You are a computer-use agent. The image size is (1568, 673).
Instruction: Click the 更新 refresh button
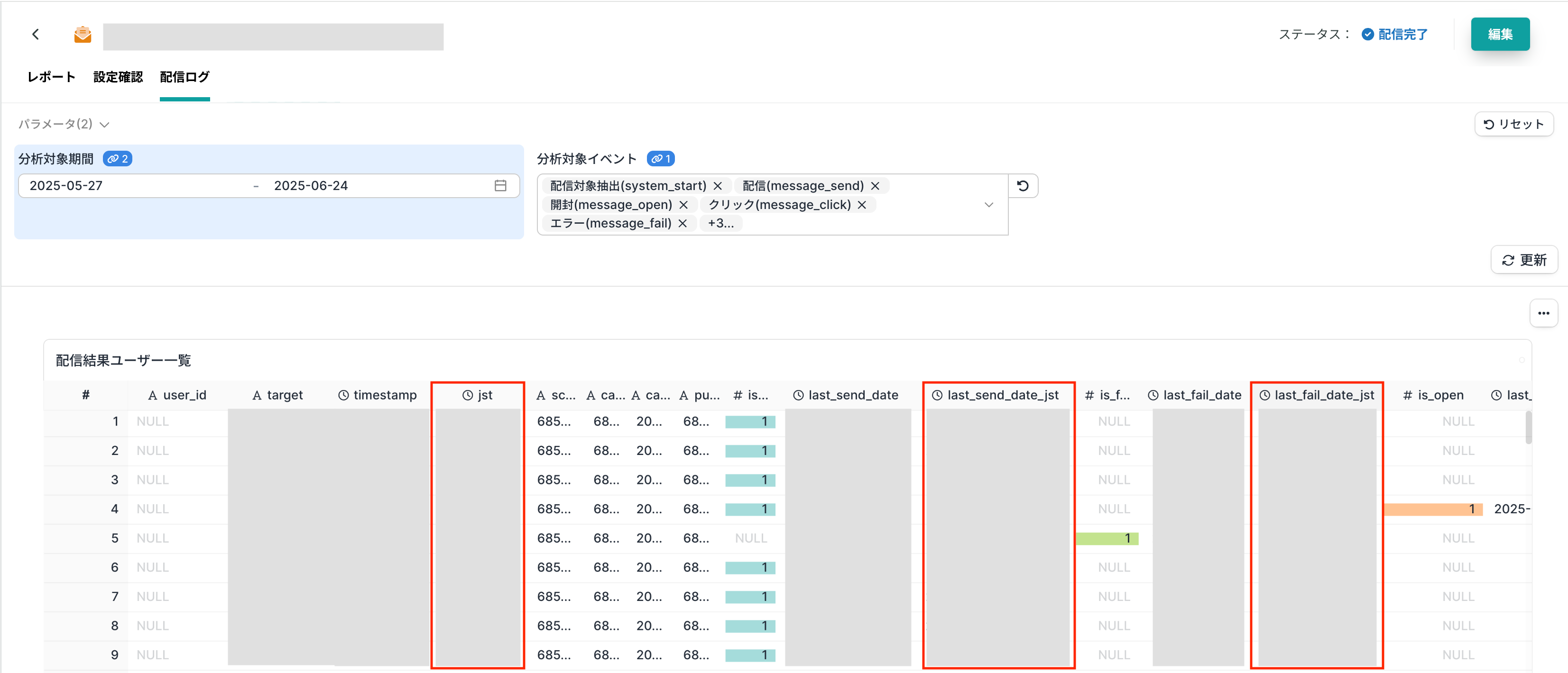pos(1523,260)
